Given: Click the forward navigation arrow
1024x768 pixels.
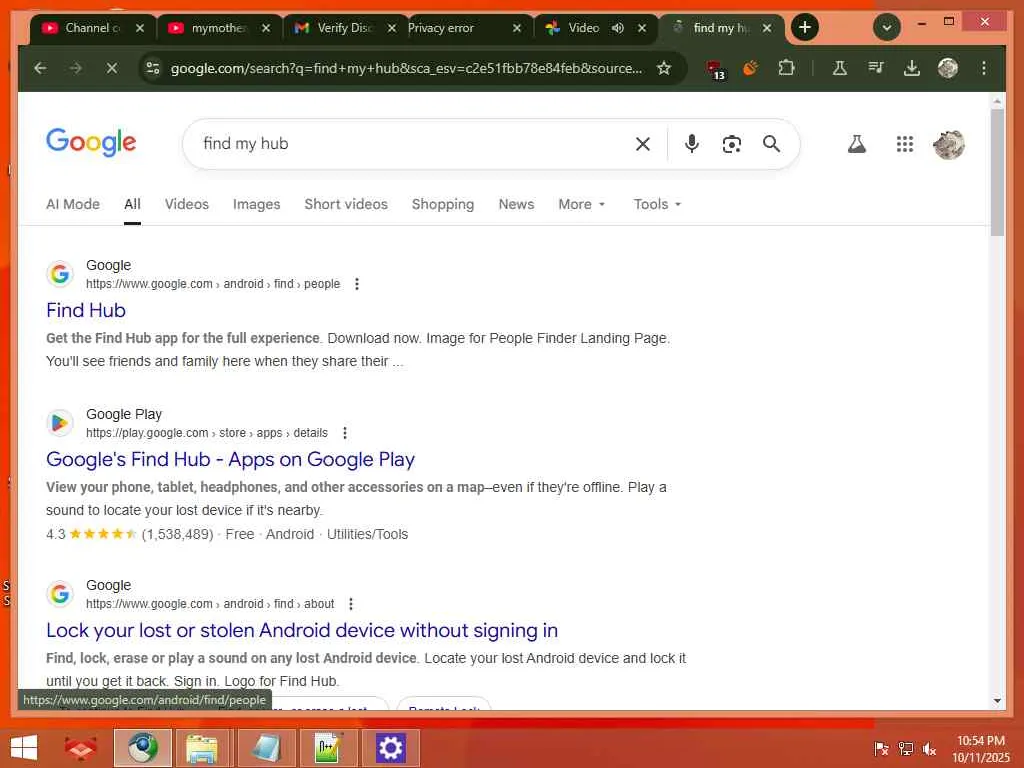Looking at the screenshot, I should (76, 68).
